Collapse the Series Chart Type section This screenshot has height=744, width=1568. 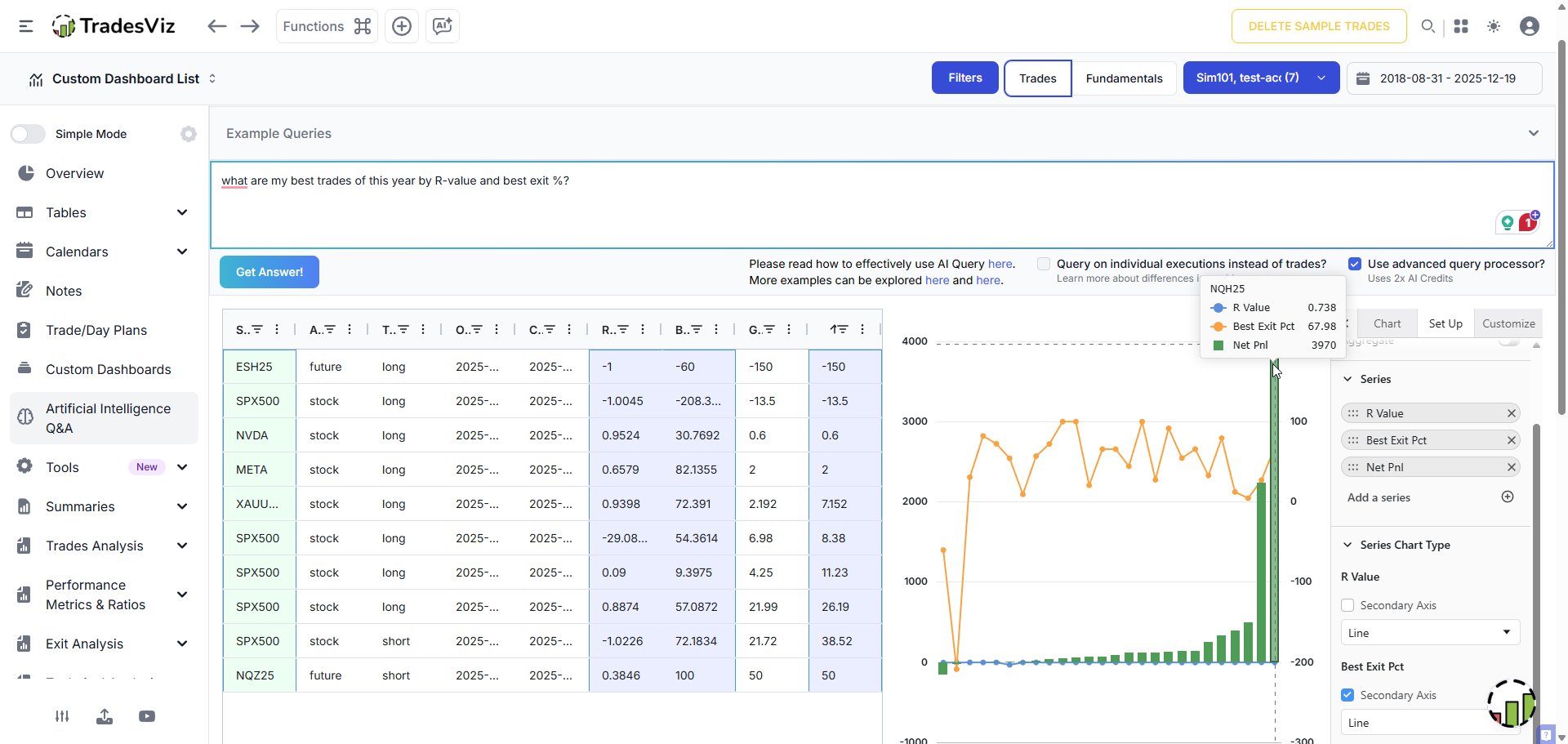pos(1347,545)
